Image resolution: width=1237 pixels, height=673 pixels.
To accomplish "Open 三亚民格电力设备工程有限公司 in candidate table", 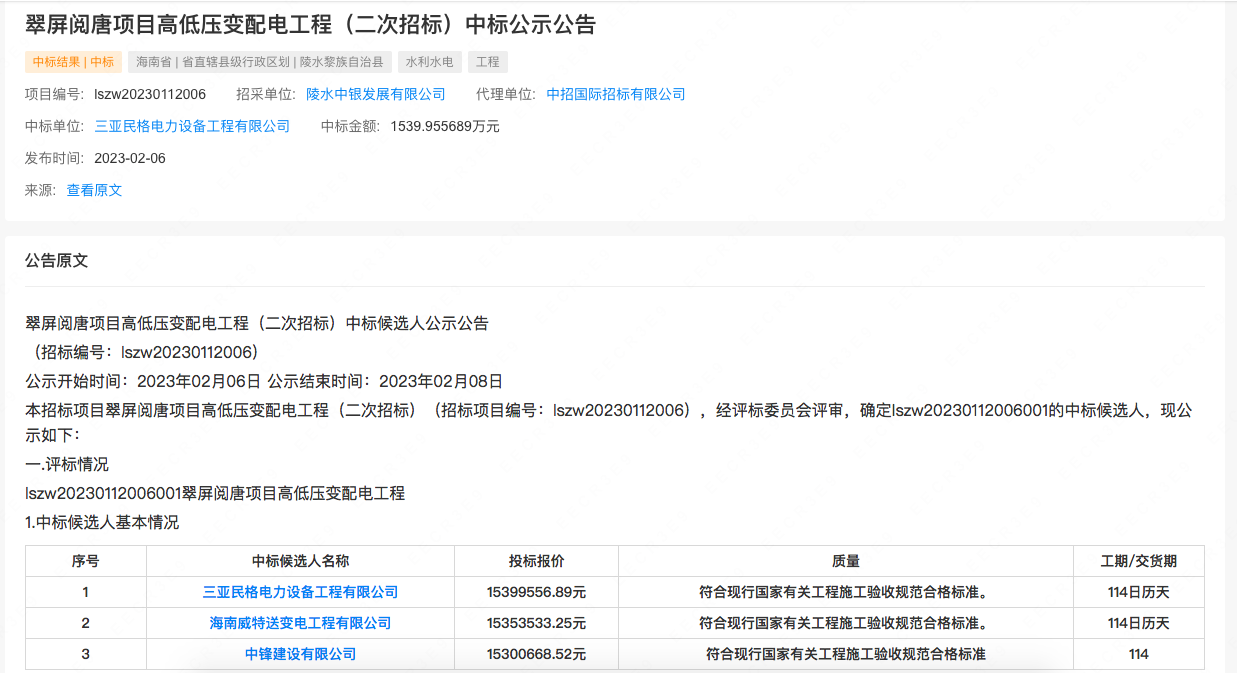I will (300, 592).
